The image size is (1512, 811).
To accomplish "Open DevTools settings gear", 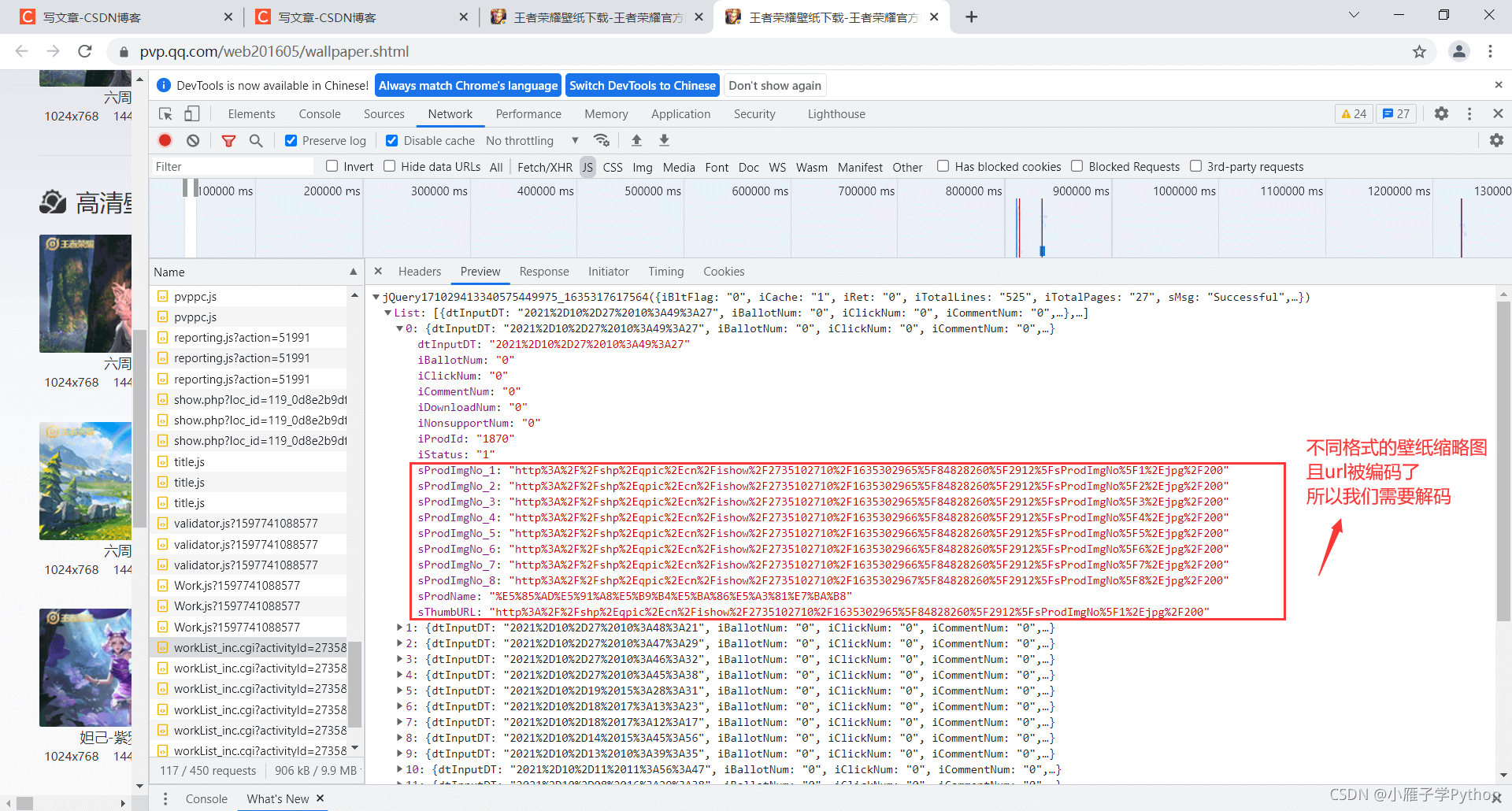I will (x=1441, y=113).
